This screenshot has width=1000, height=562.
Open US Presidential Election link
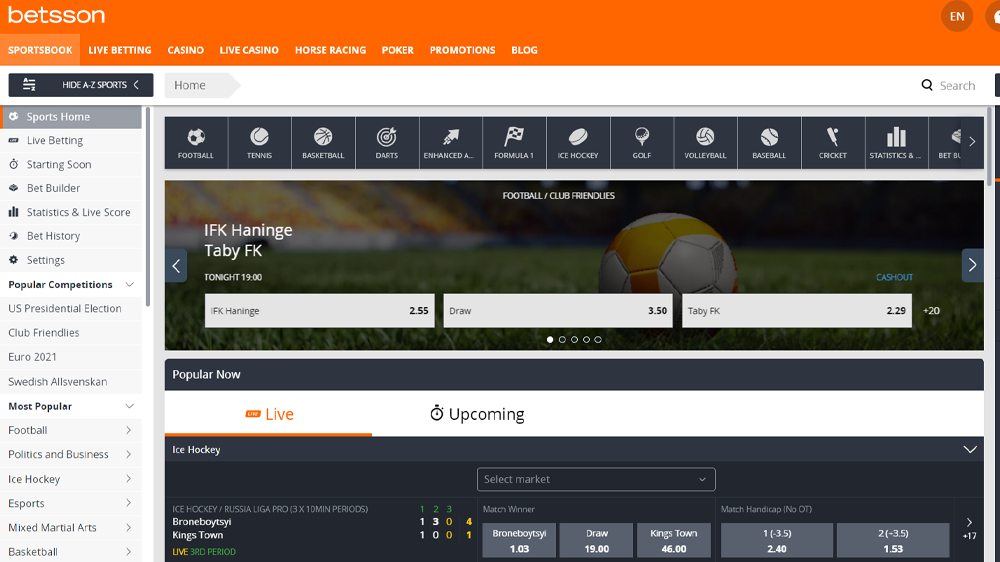tap(65, 309)
